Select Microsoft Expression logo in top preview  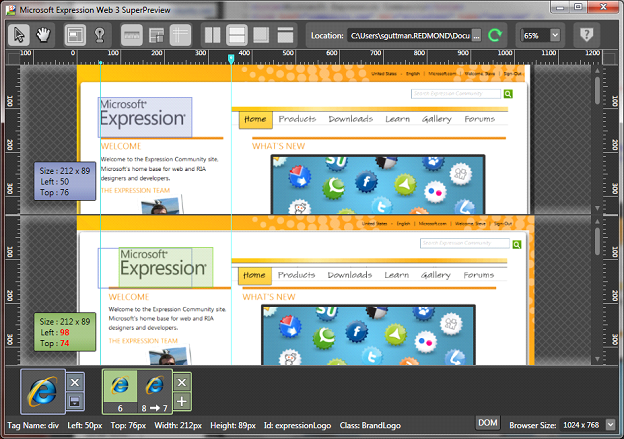pyautogui.click(x=145, y=117)
